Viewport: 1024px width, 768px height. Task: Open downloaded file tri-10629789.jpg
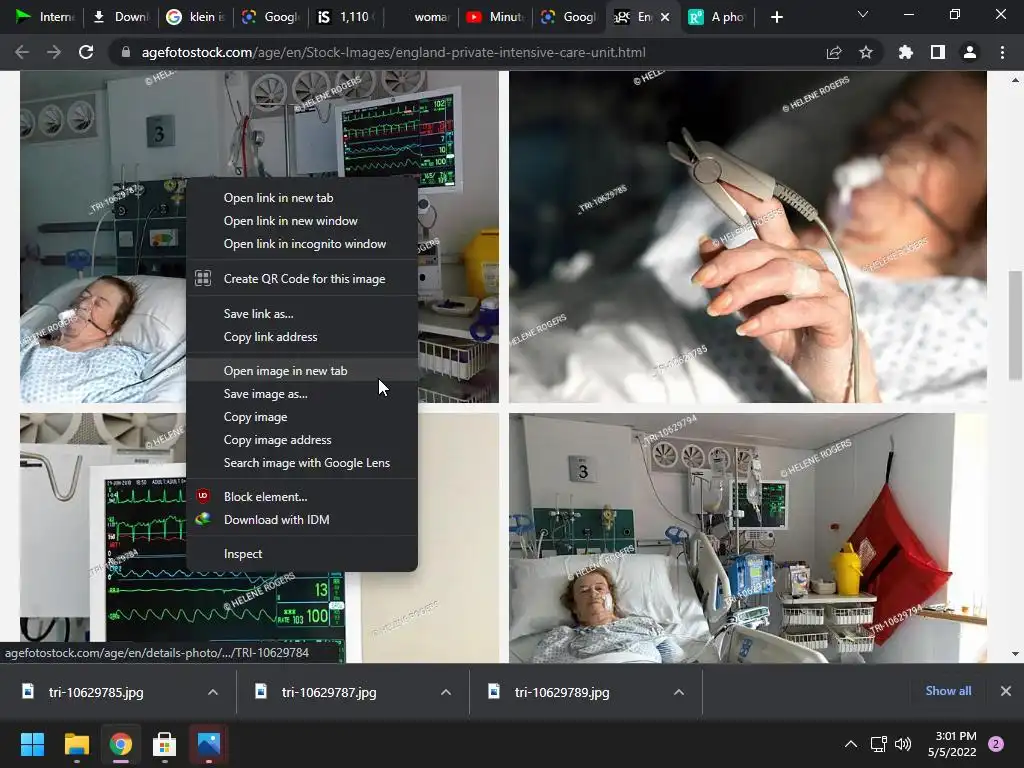[x=562, y=692]
